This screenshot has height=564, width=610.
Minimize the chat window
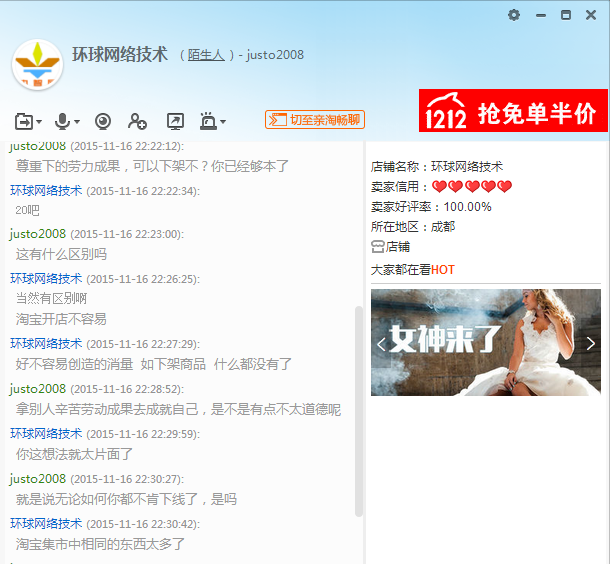pos(541,16)
